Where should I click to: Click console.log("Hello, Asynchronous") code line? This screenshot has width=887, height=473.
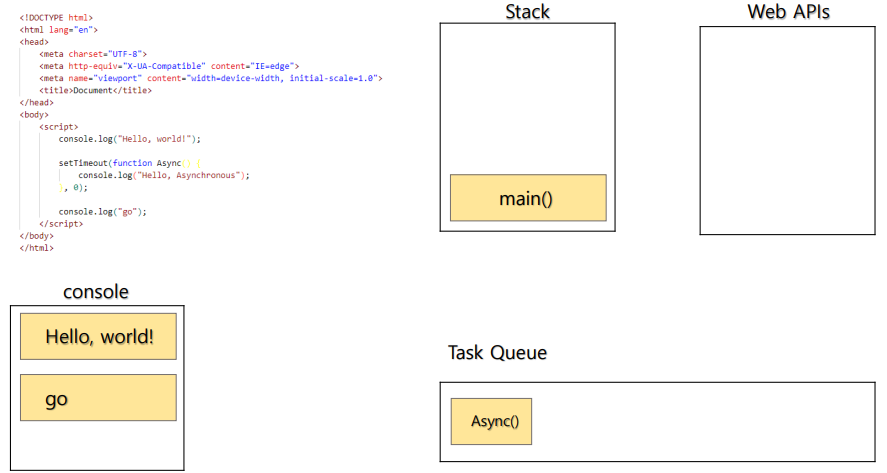164,175
